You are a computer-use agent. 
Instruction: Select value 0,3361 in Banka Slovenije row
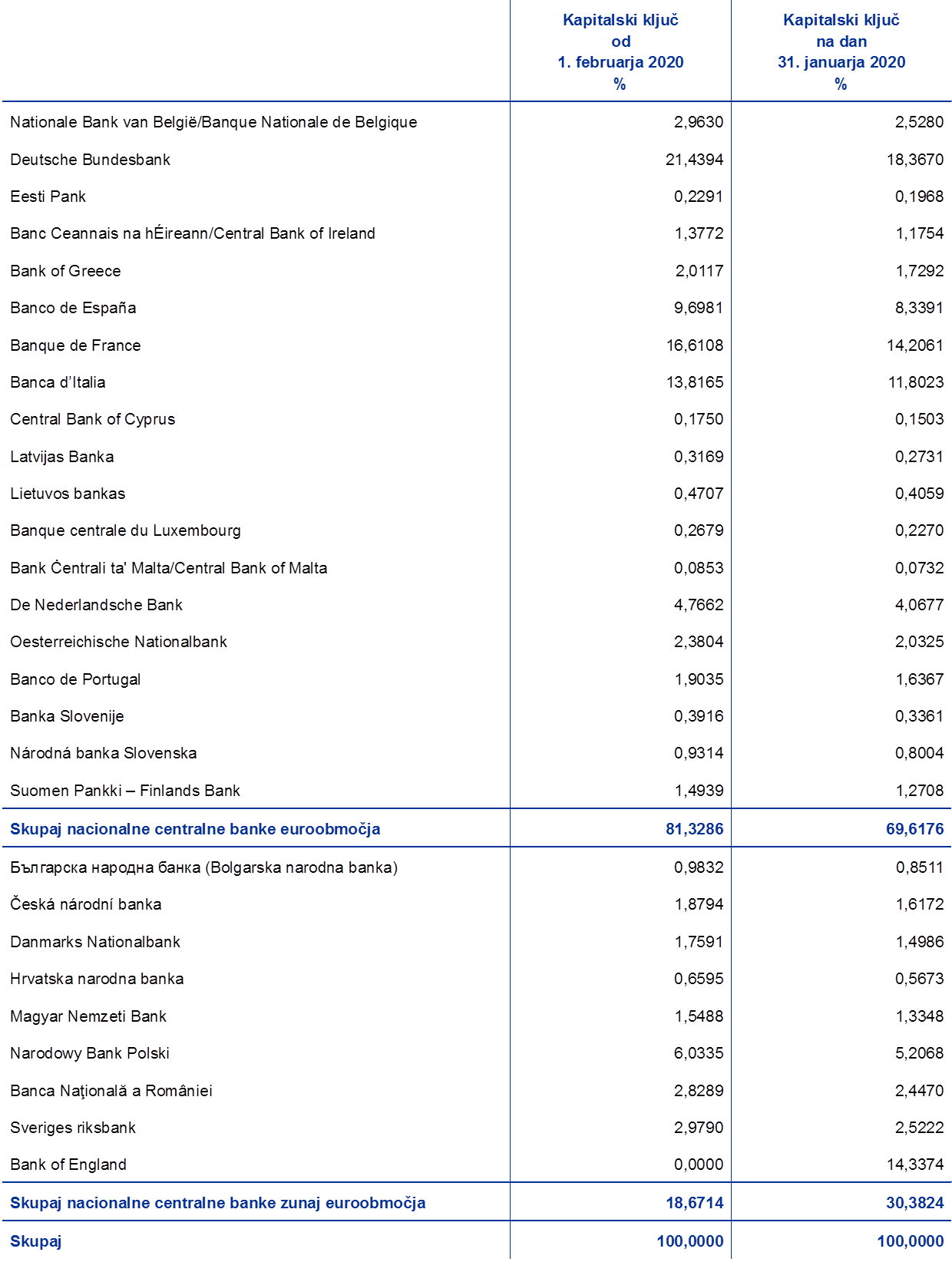coord(919,716)
